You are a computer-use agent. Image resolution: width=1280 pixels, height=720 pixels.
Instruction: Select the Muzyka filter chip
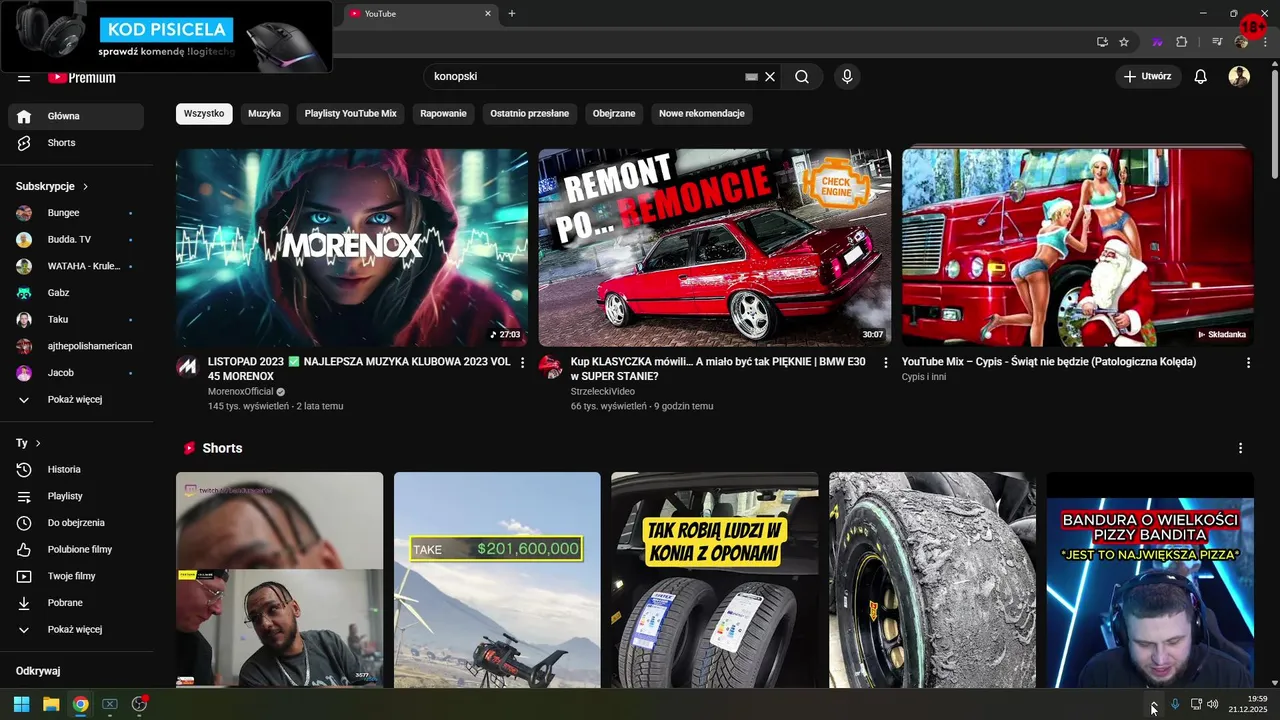tap(264, 114)
